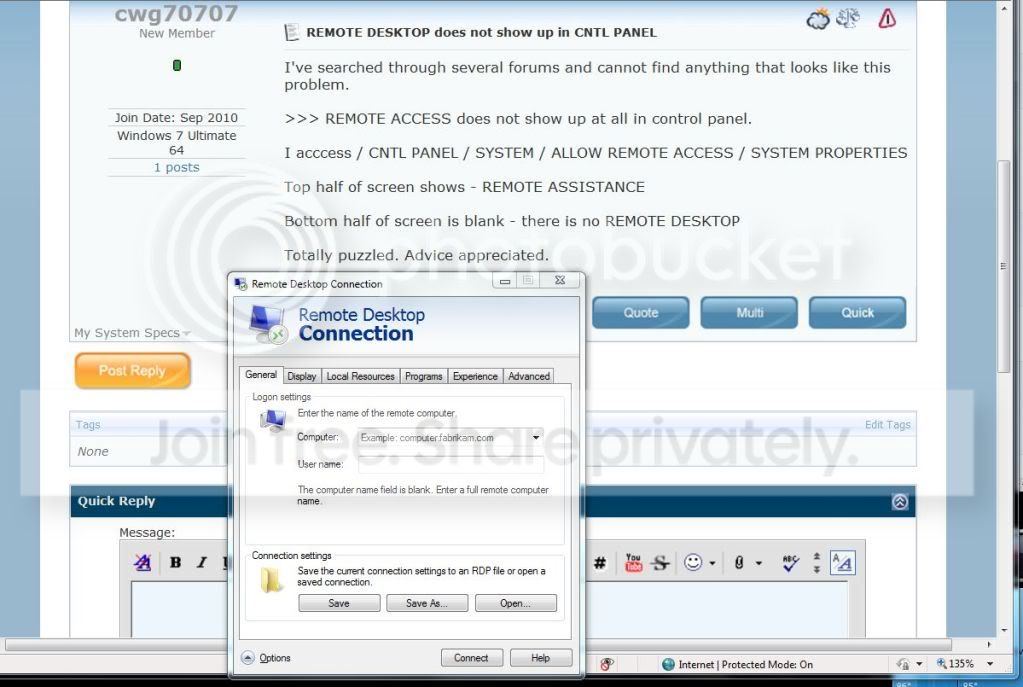Click the "Join Date: Sep 2010" text
1023x687 pixels.
pos(176,117)
